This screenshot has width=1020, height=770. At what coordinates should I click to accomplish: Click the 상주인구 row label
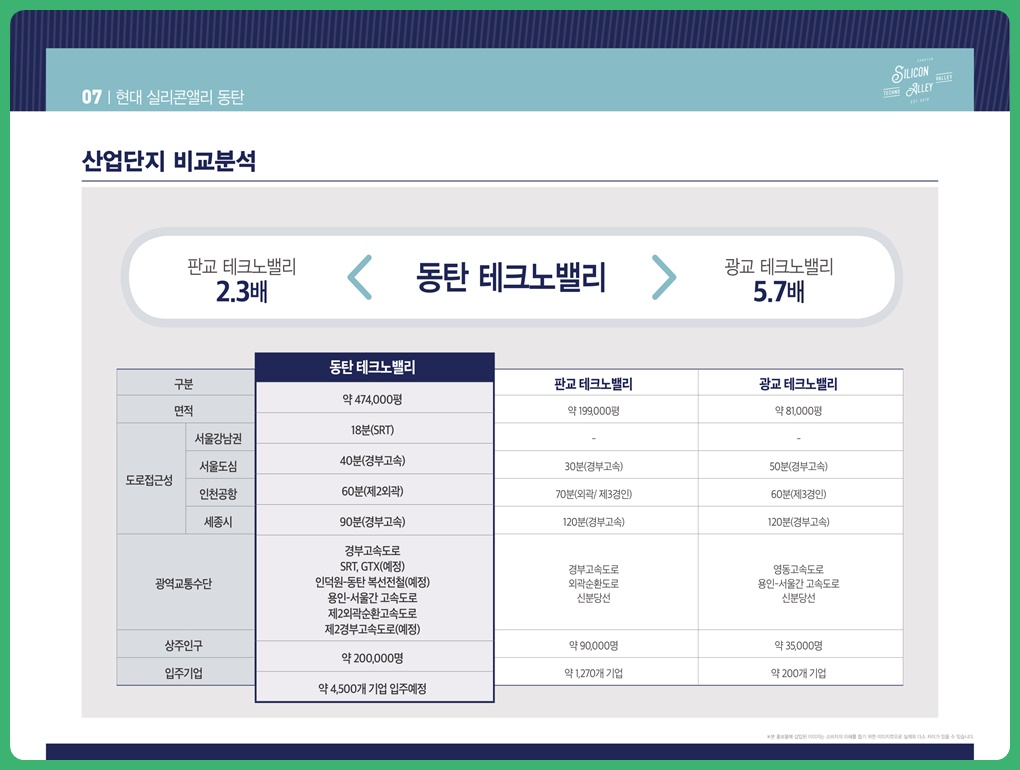tap(184, 645)
